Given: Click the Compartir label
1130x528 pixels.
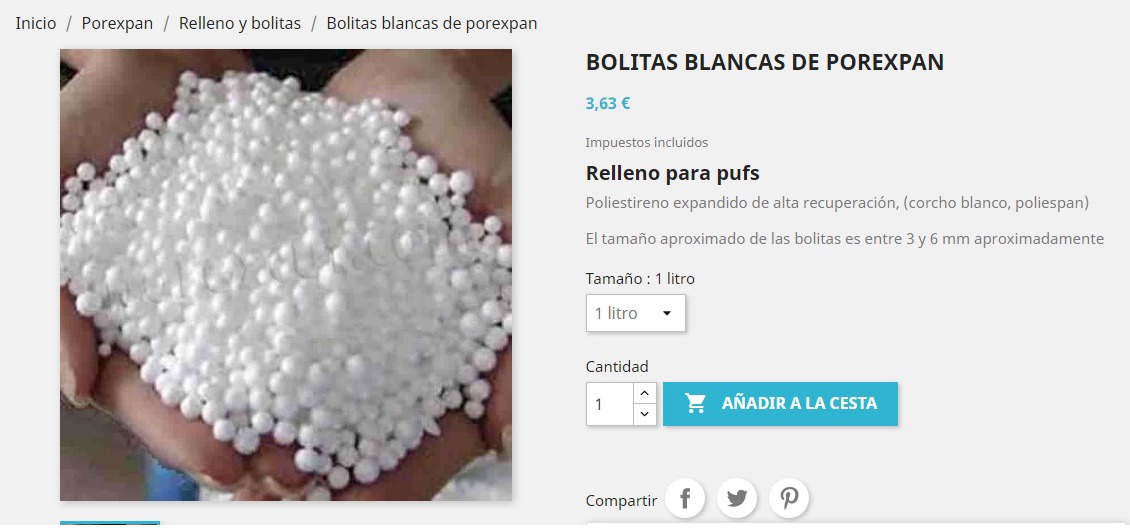Looking at the screenshot, I should point(621,501).
